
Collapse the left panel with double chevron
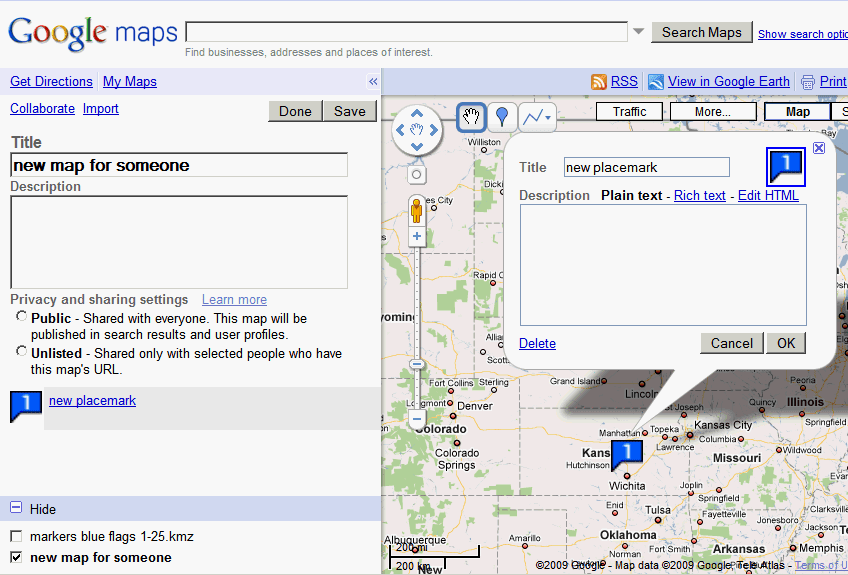(x=373, y=82)
